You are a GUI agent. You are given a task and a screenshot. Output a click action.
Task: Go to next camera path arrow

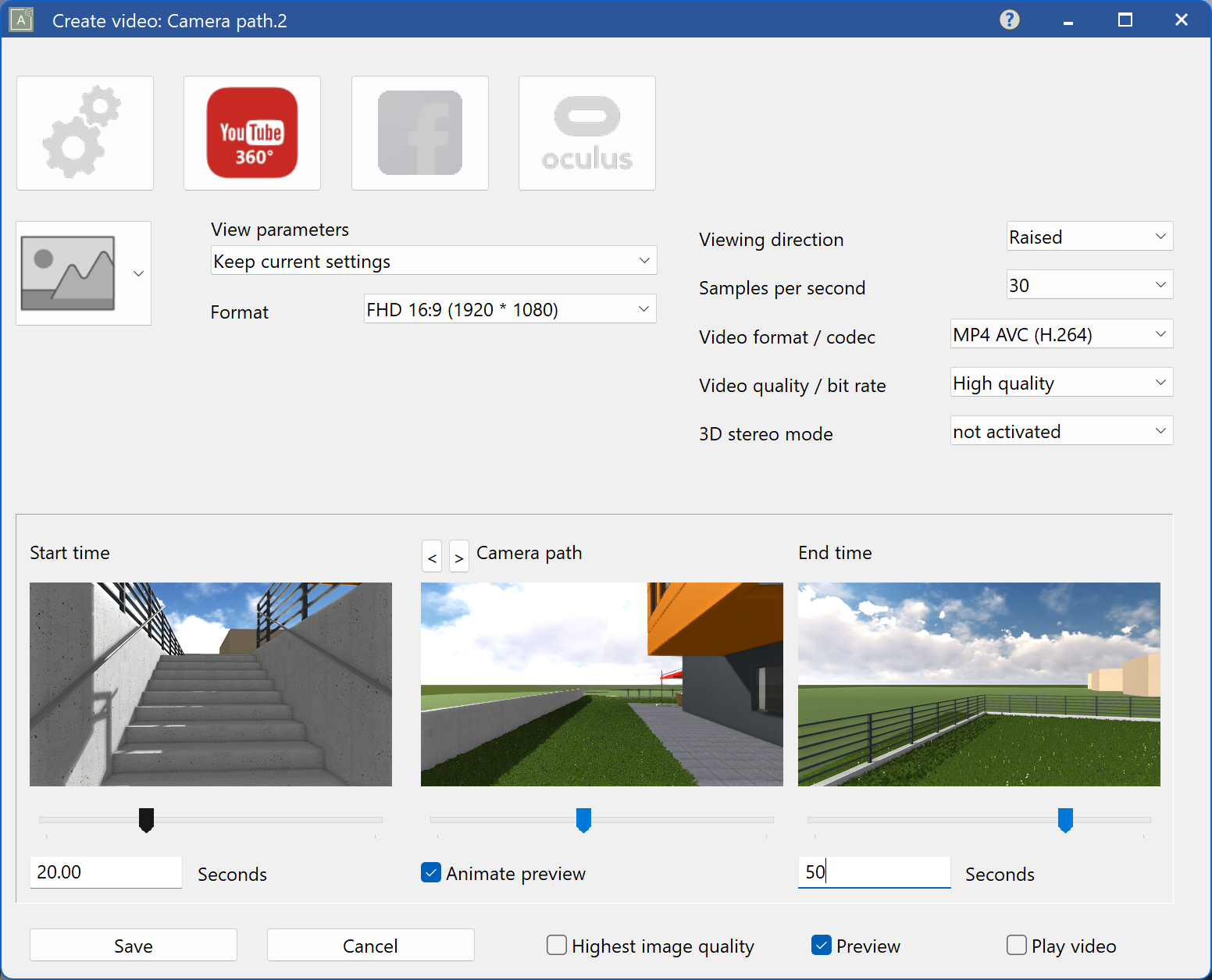pyautogui.click(x=459, y=557)
